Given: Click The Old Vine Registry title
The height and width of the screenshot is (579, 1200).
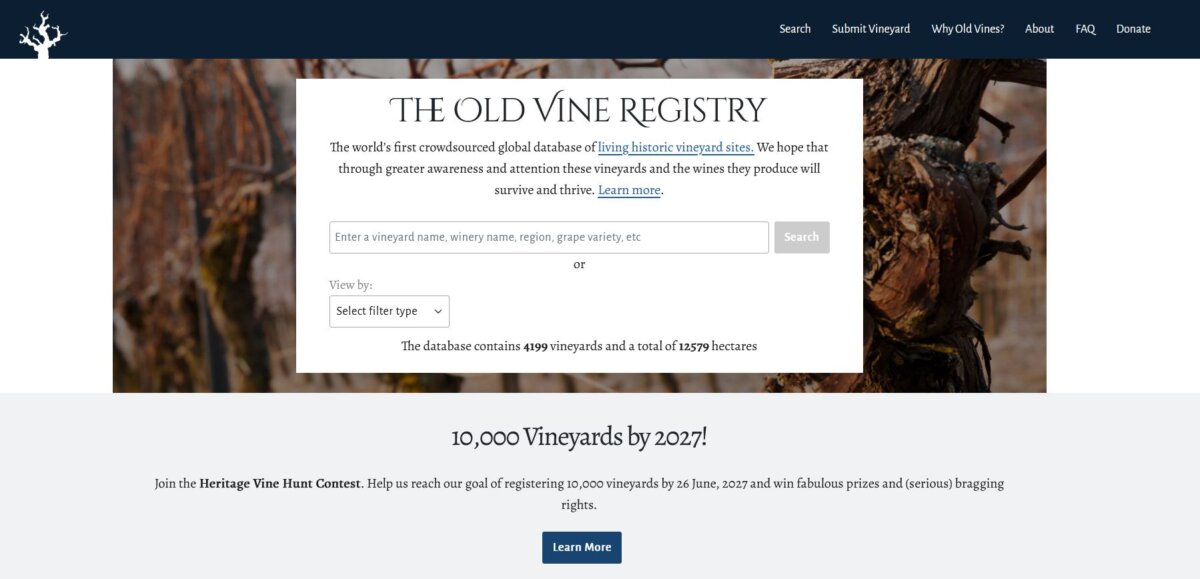Looking at the screenshot, I should pos(578,110).
